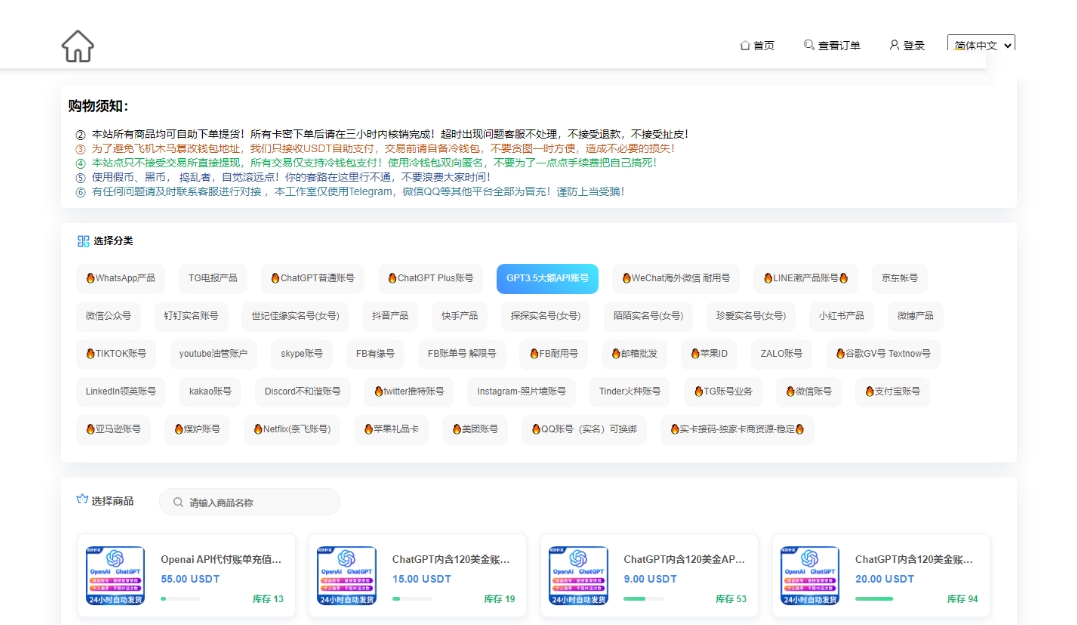This screenshot has width=1077, height=625.
Task: Toggle the GPT3.5大额API库号 category filter
Action: [x=549, y=279]
